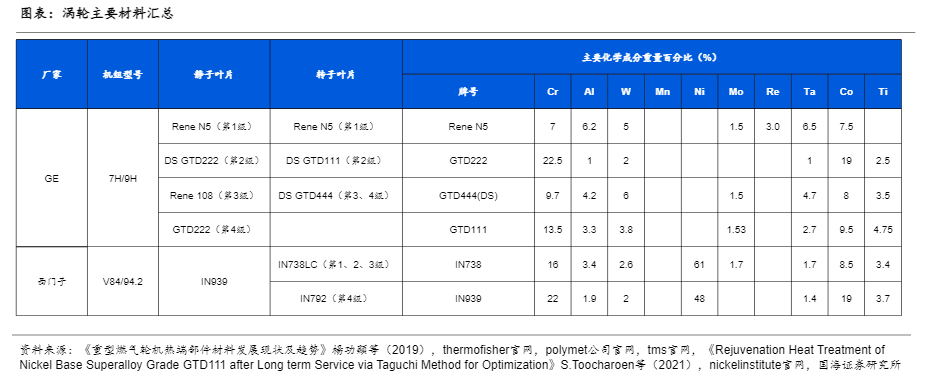
Task: Click the 厂家 column header
Action: tap(51, 75)
